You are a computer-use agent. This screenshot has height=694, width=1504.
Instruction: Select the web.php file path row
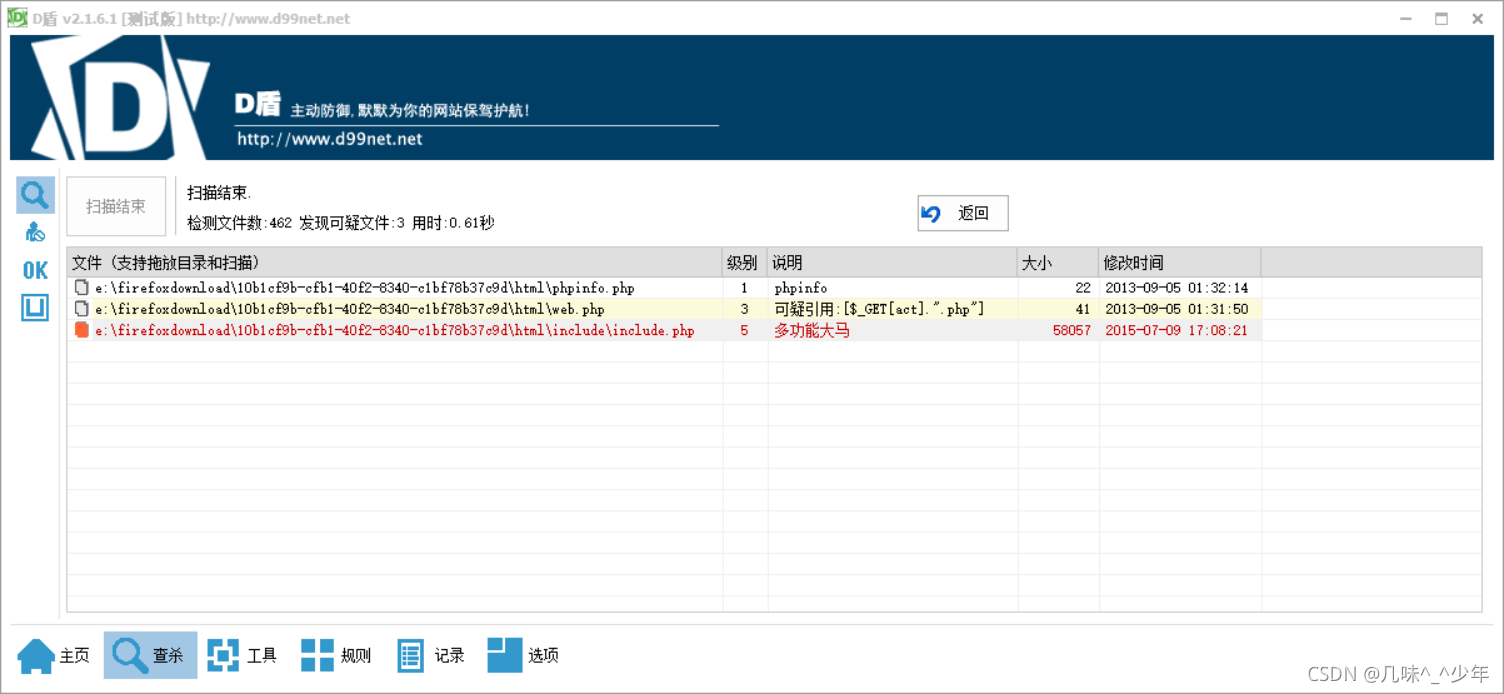coord(350,309)
